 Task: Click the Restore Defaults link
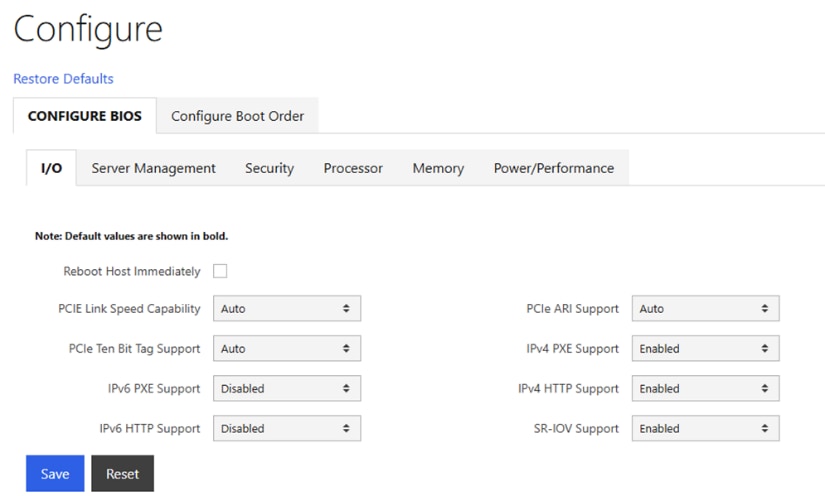63,78
